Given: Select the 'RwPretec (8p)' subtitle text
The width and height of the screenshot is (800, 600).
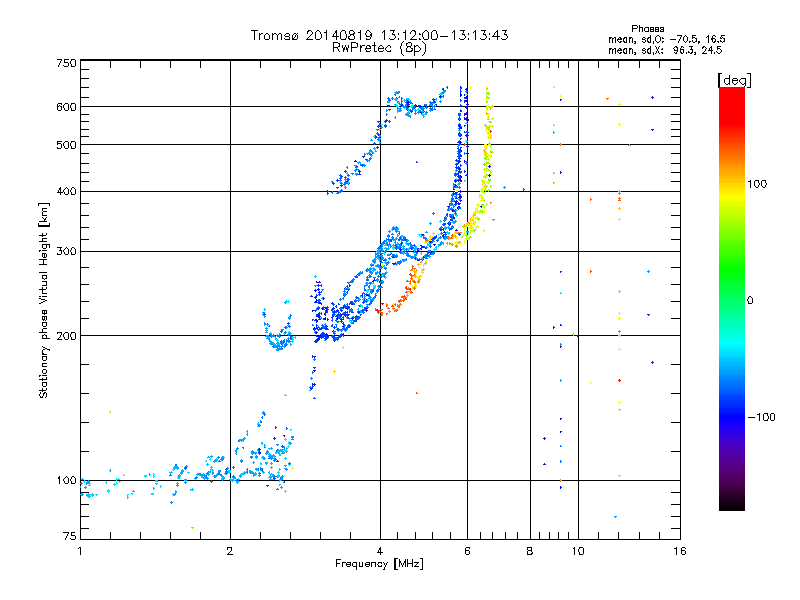Looking at the screenshot, I should coord(379,48).
